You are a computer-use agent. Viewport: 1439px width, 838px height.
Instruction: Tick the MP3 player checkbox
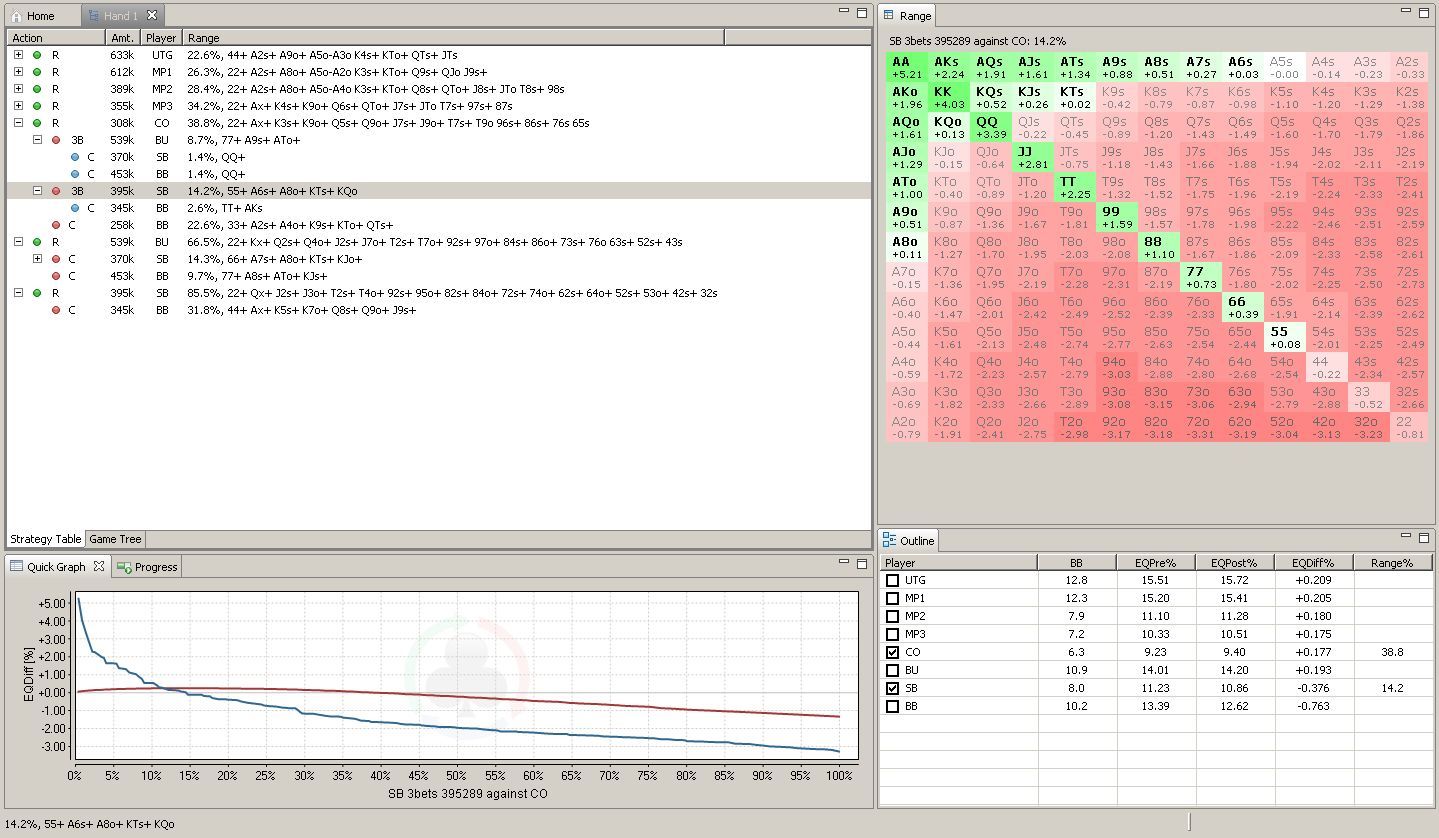(x=893, y=634)
